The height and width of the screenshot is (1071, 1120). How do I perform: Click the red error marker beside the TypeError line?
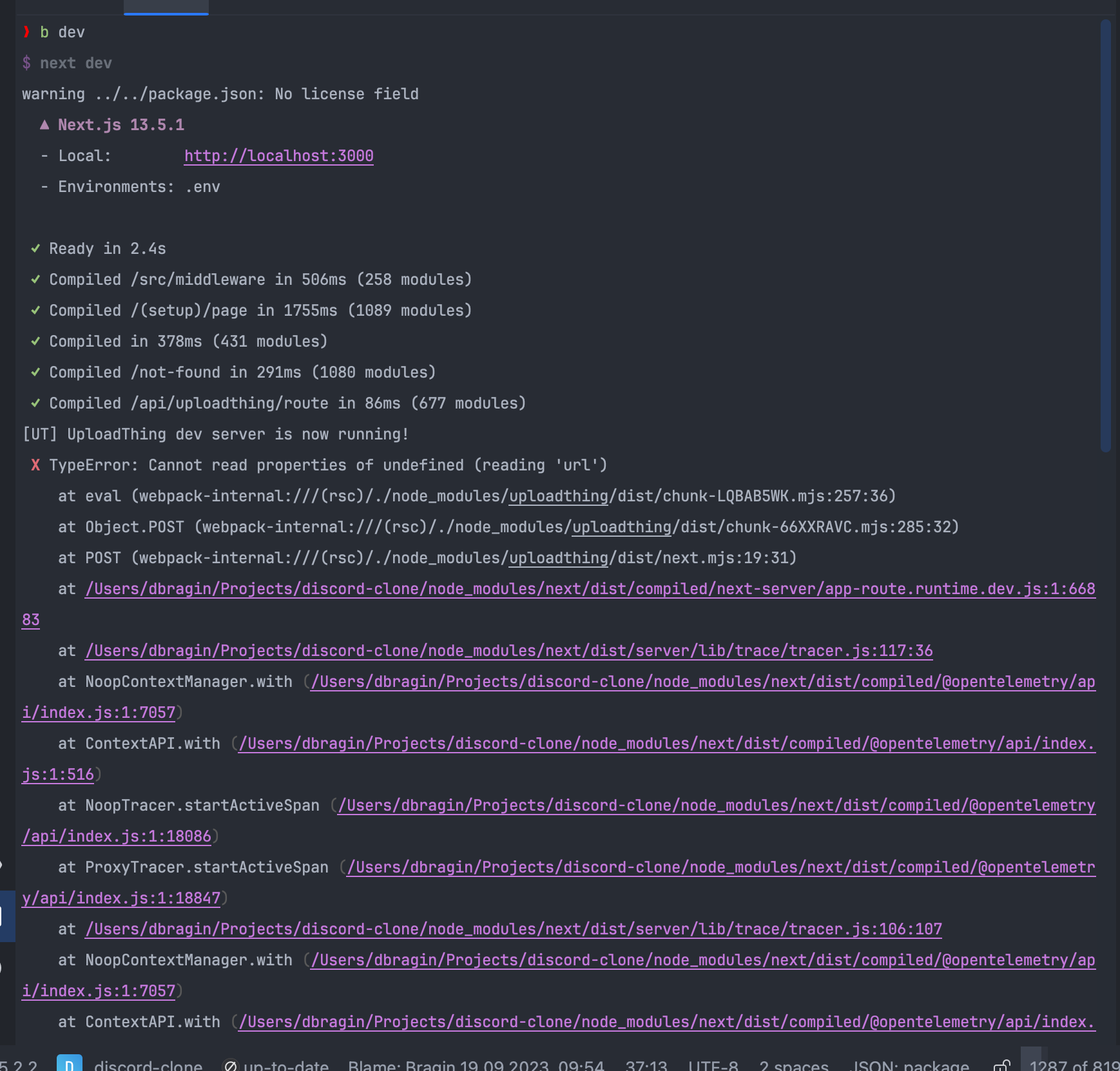click(x=35, y=465)
